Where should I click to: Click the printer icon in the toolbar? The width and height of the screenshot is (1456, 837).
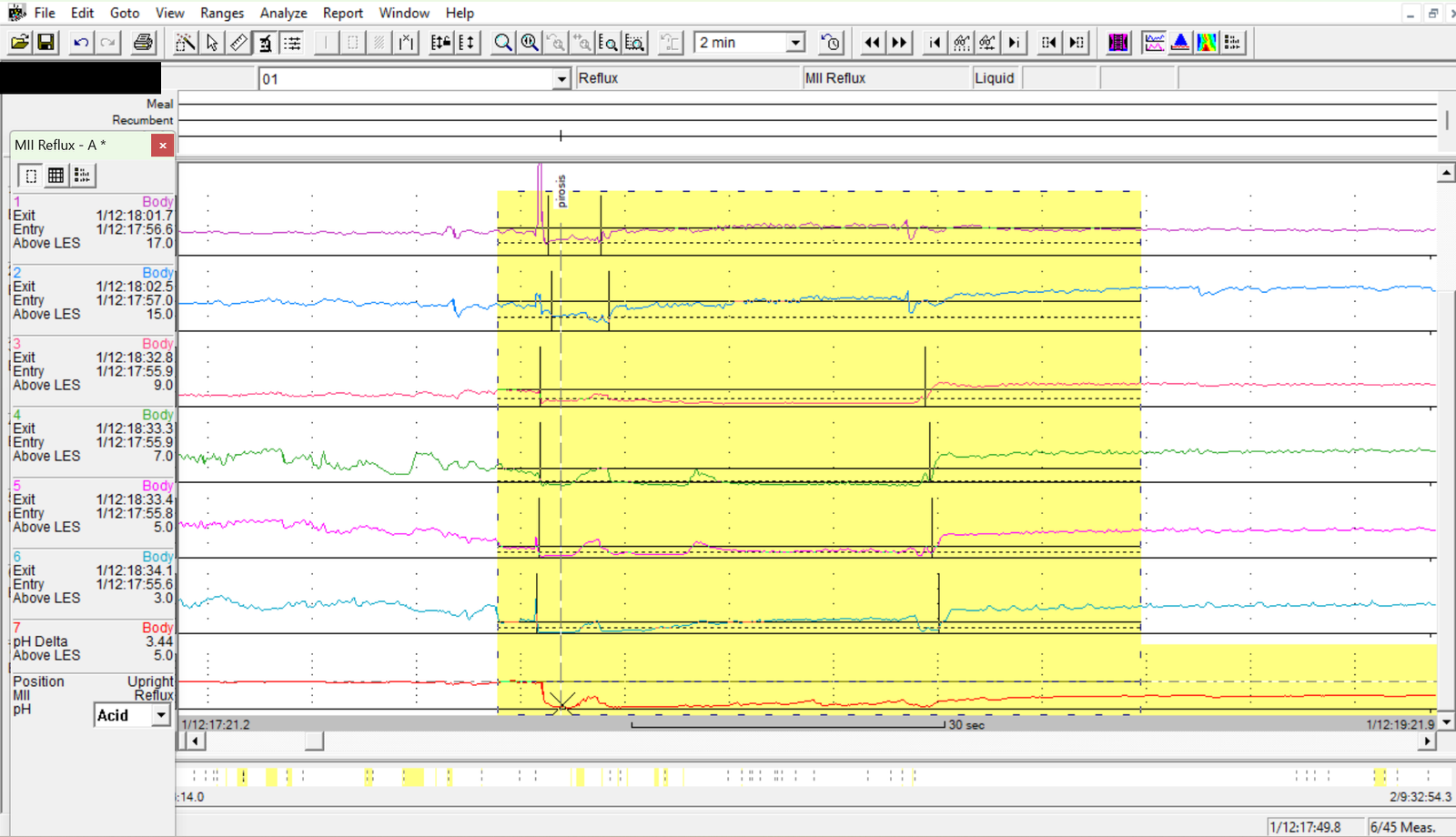point(143,43)
